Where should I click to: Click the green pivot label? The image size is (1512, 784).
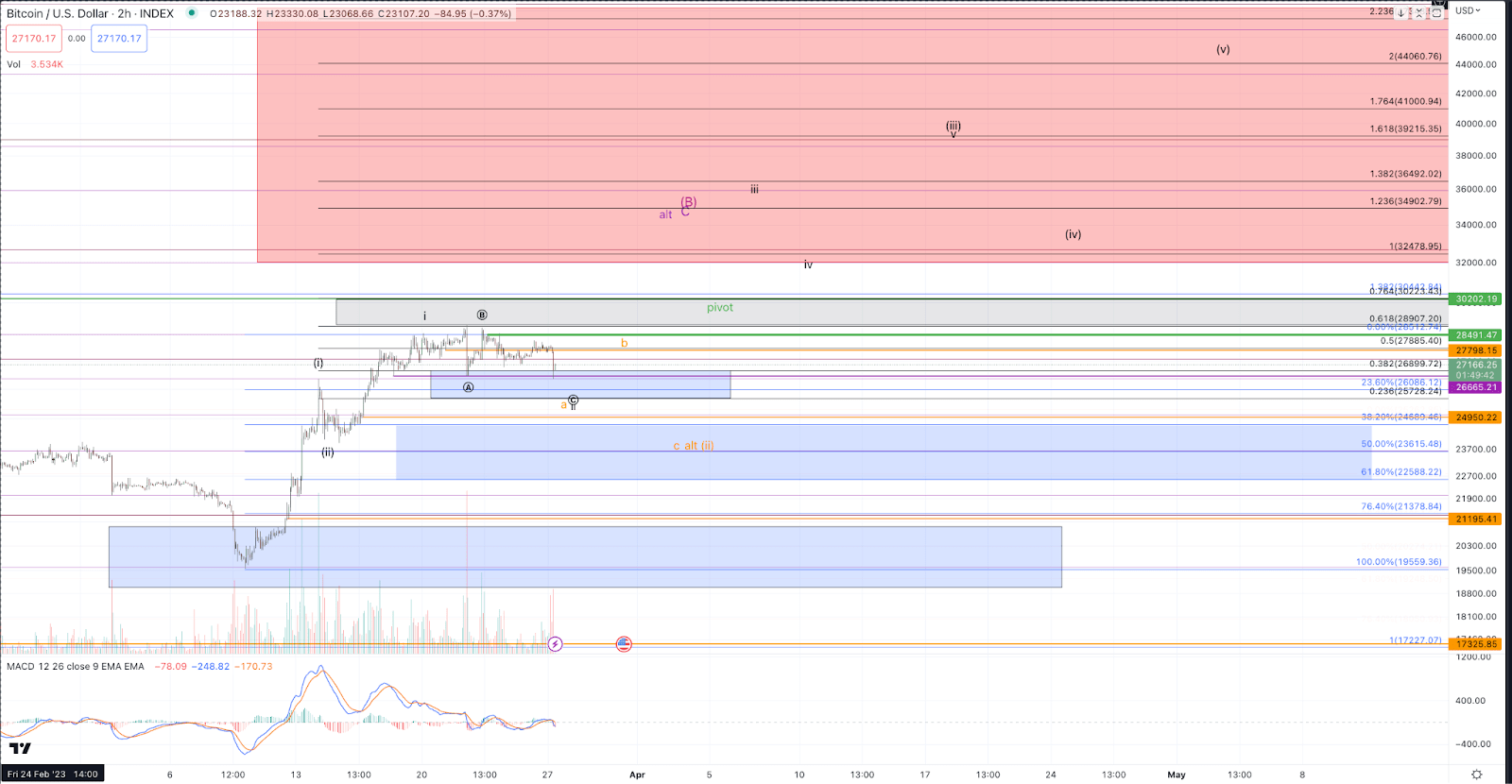point(720,308)
